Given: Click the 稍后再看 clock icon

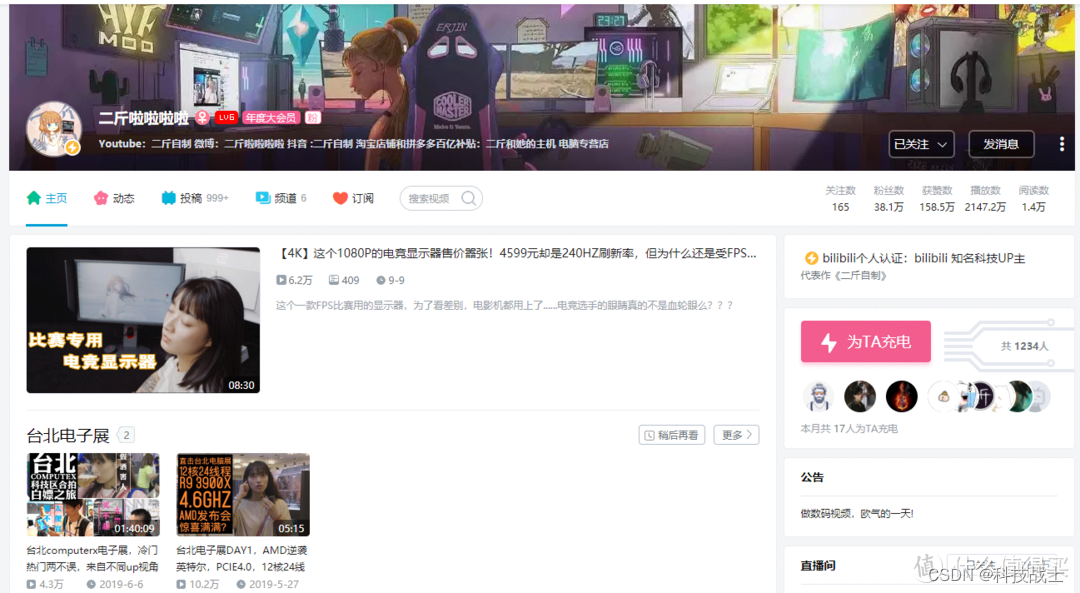Looking at the screenshot, I should pos(649,435).
